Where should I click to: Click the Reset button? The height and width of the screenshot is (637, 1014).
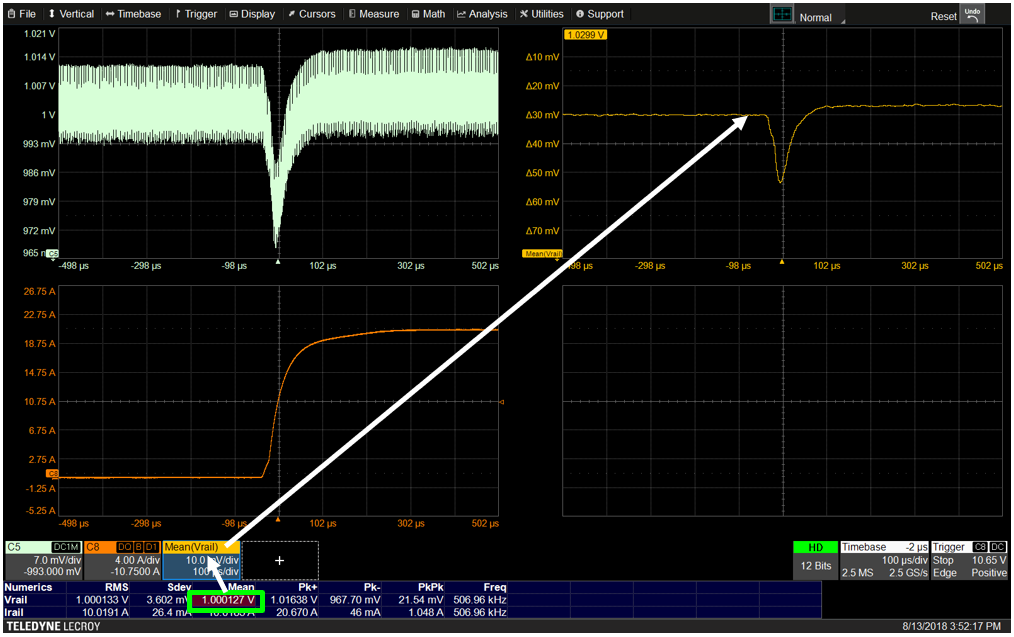pos(943,17)
